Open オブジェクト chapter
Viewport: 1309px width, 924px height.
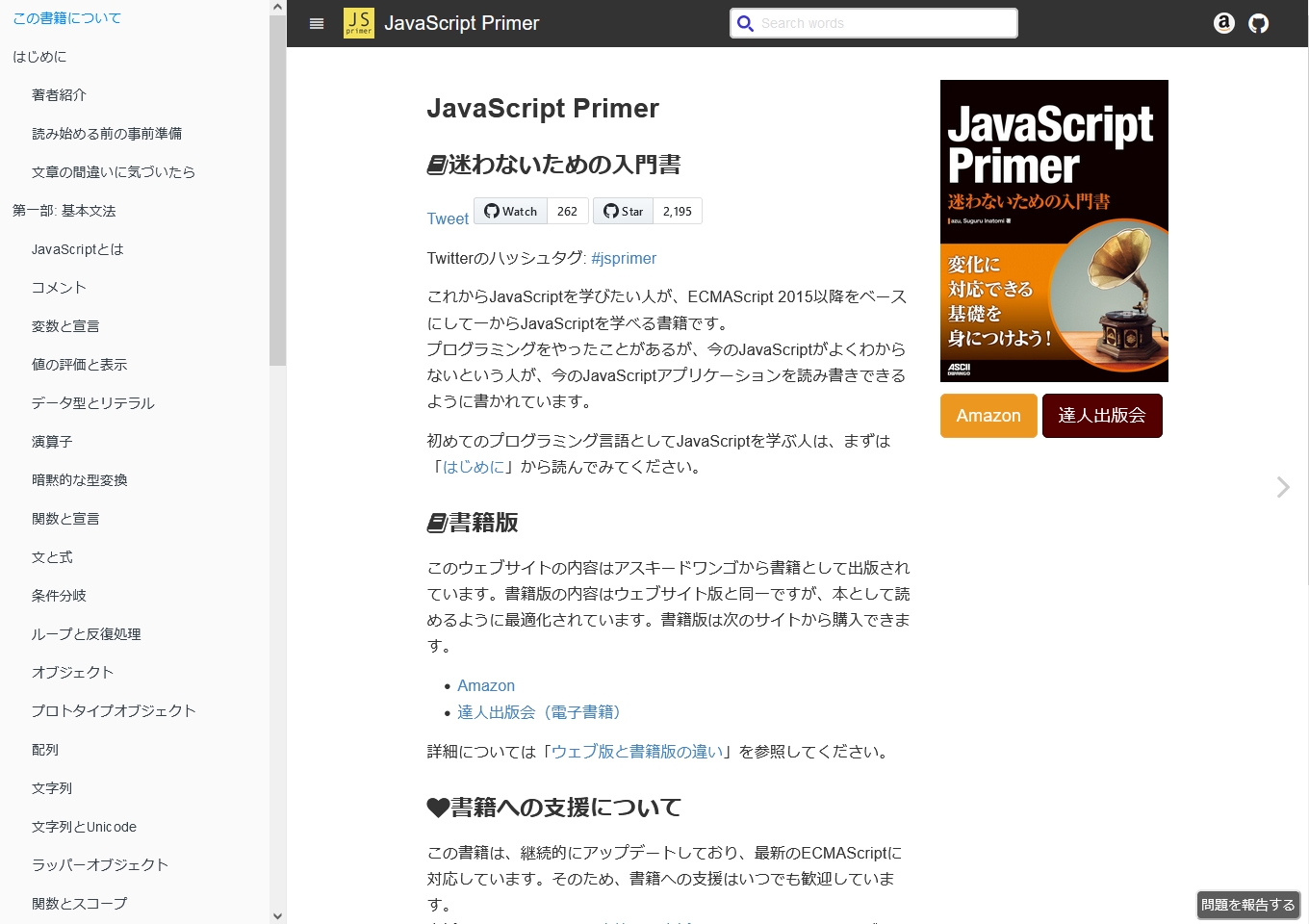tap(73, 673)
